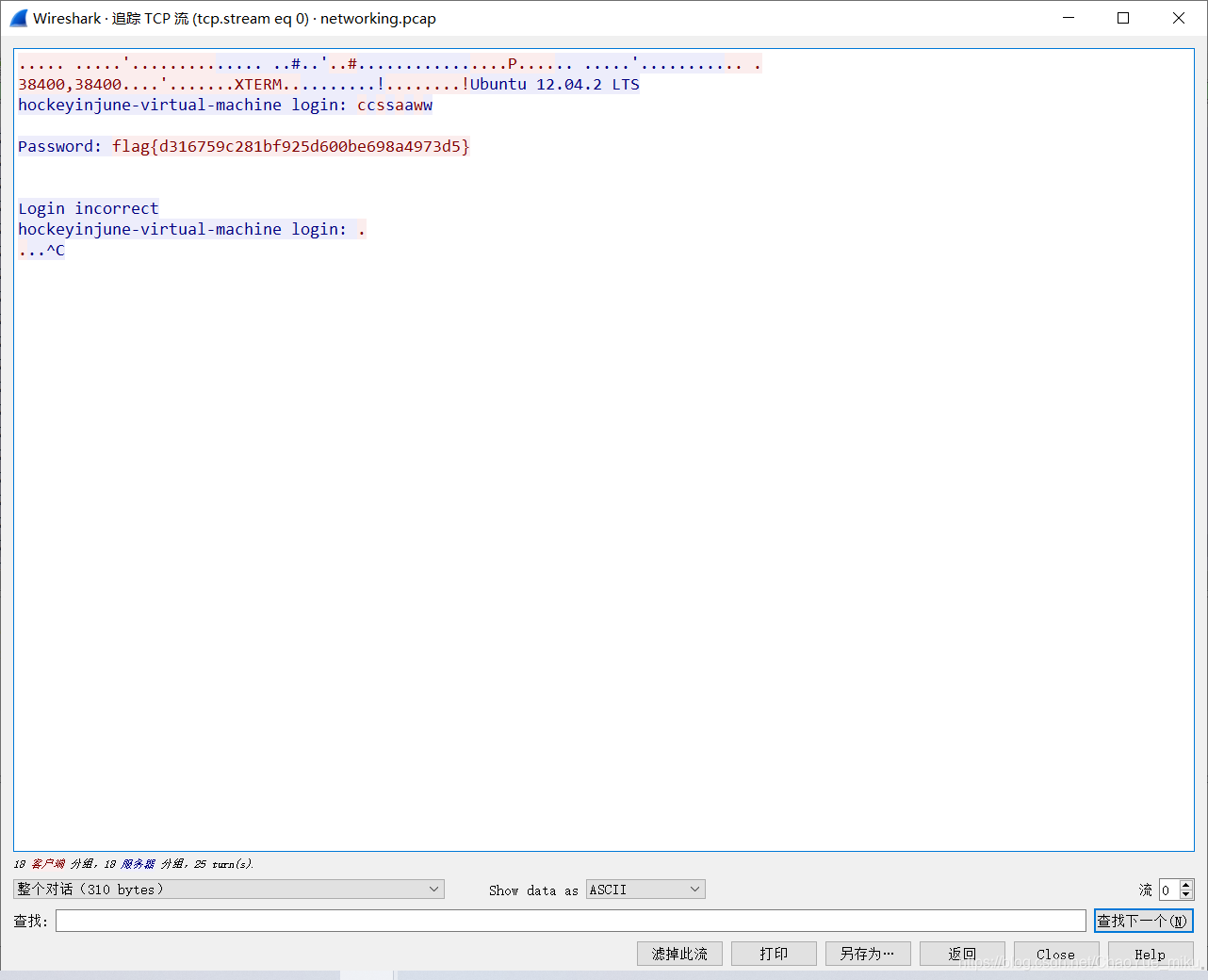Screen dimensions: 1208x980
Task: Click the 滤掉此流 filter out stream button
Action: click(679, 953)
